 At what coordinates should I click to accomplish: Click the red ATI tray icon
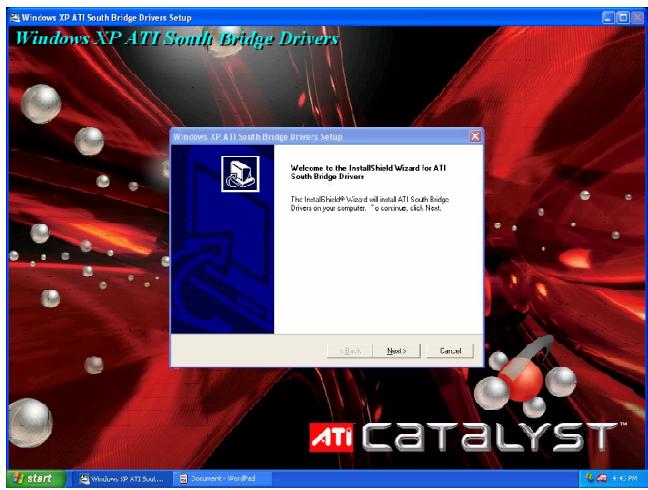click(x=602, y=478)
